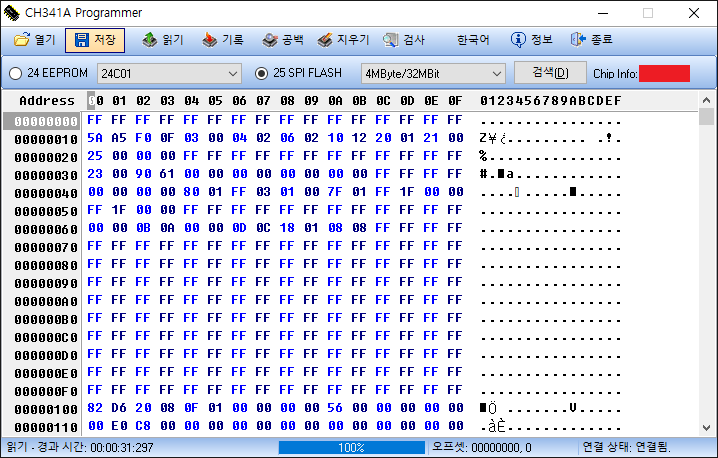Click the 연결 상태 connection status text

click(627, 447)
